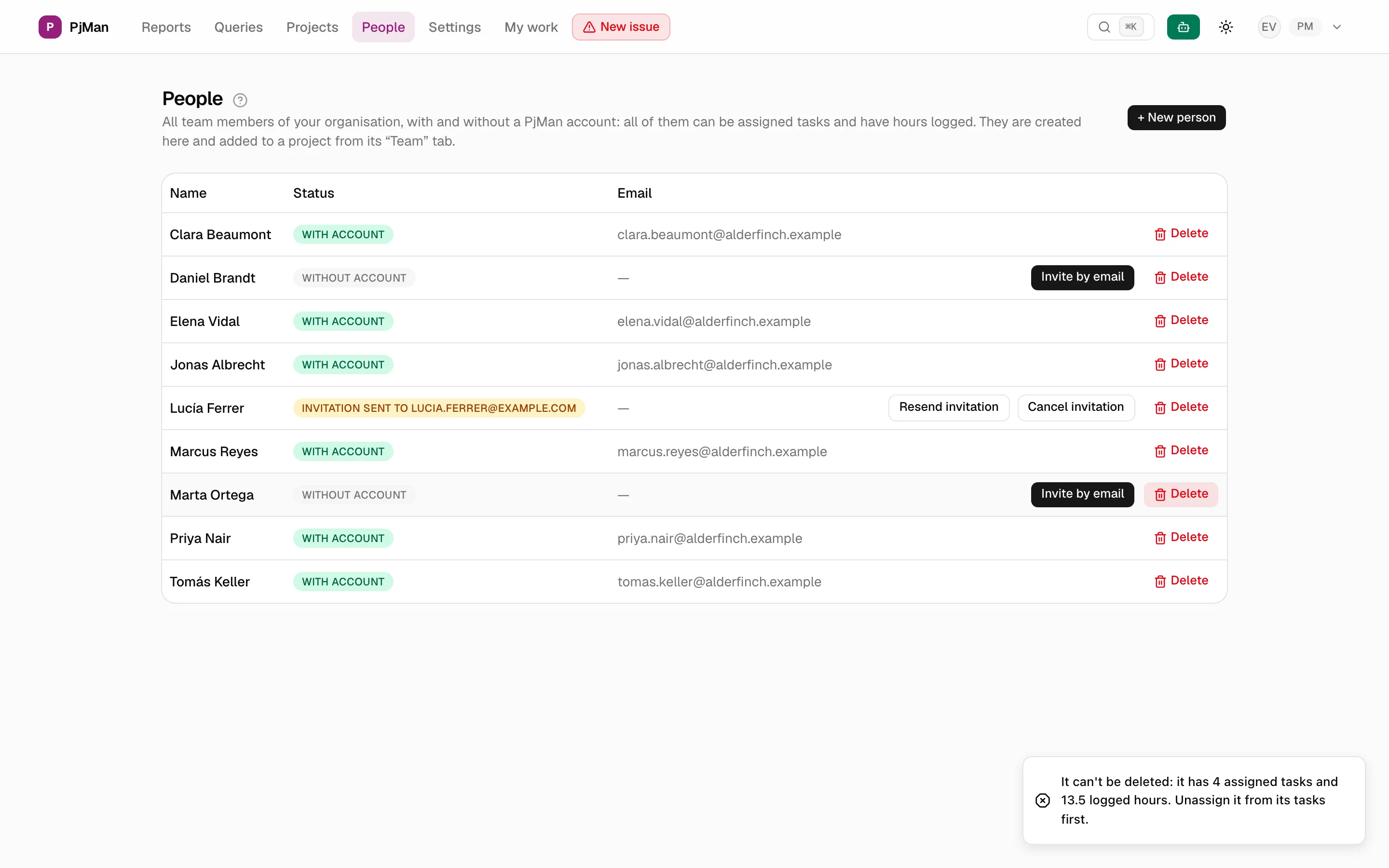The width and height of the screenshot is (1389, 868).
Task: Click the green robot assistant icon
Action: coord(1183,27)
